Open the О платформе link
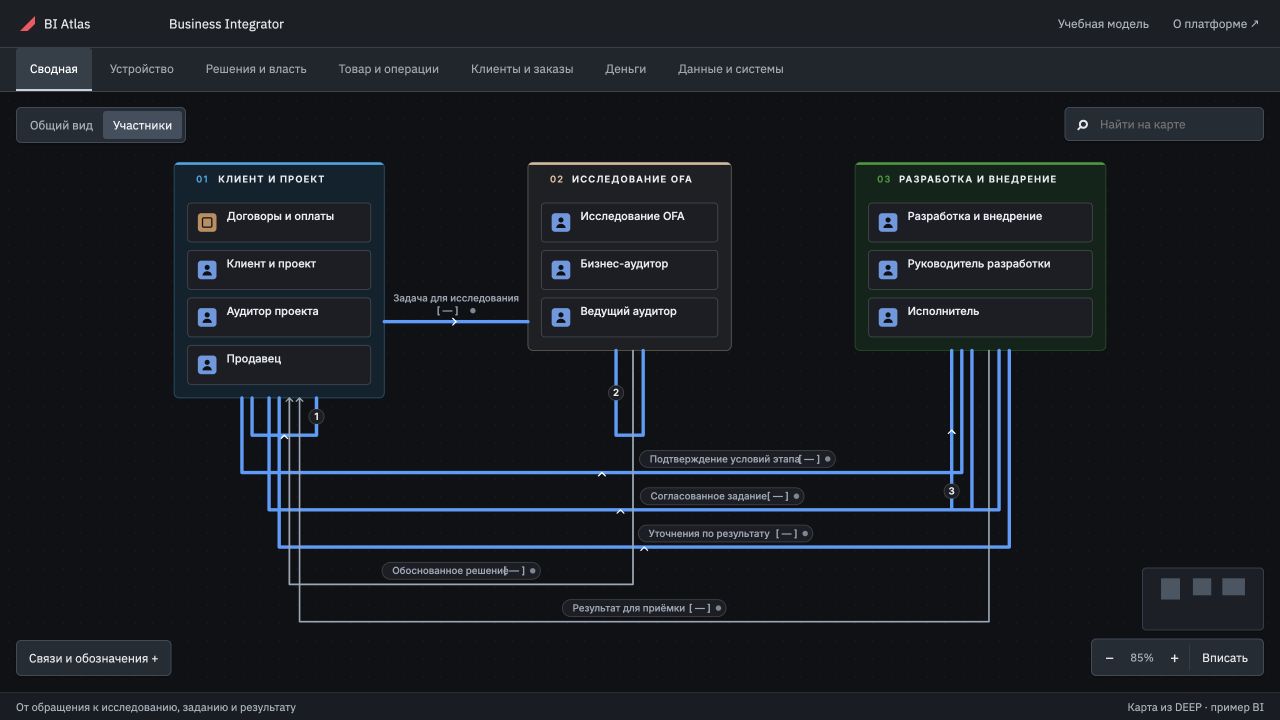This screenshot has width=1280, height=720. [x=1216, y=24]
